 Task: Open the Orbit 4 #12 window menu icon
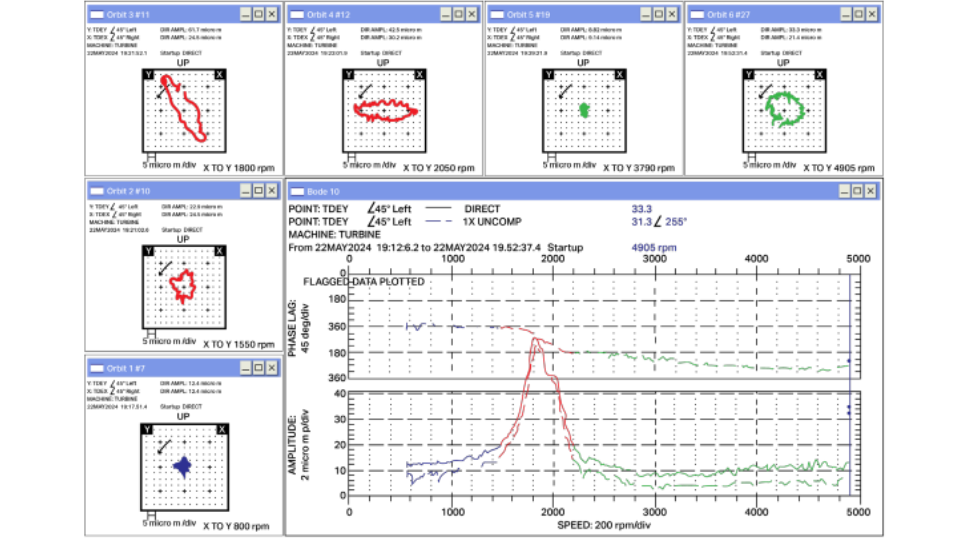coord(296,15)
